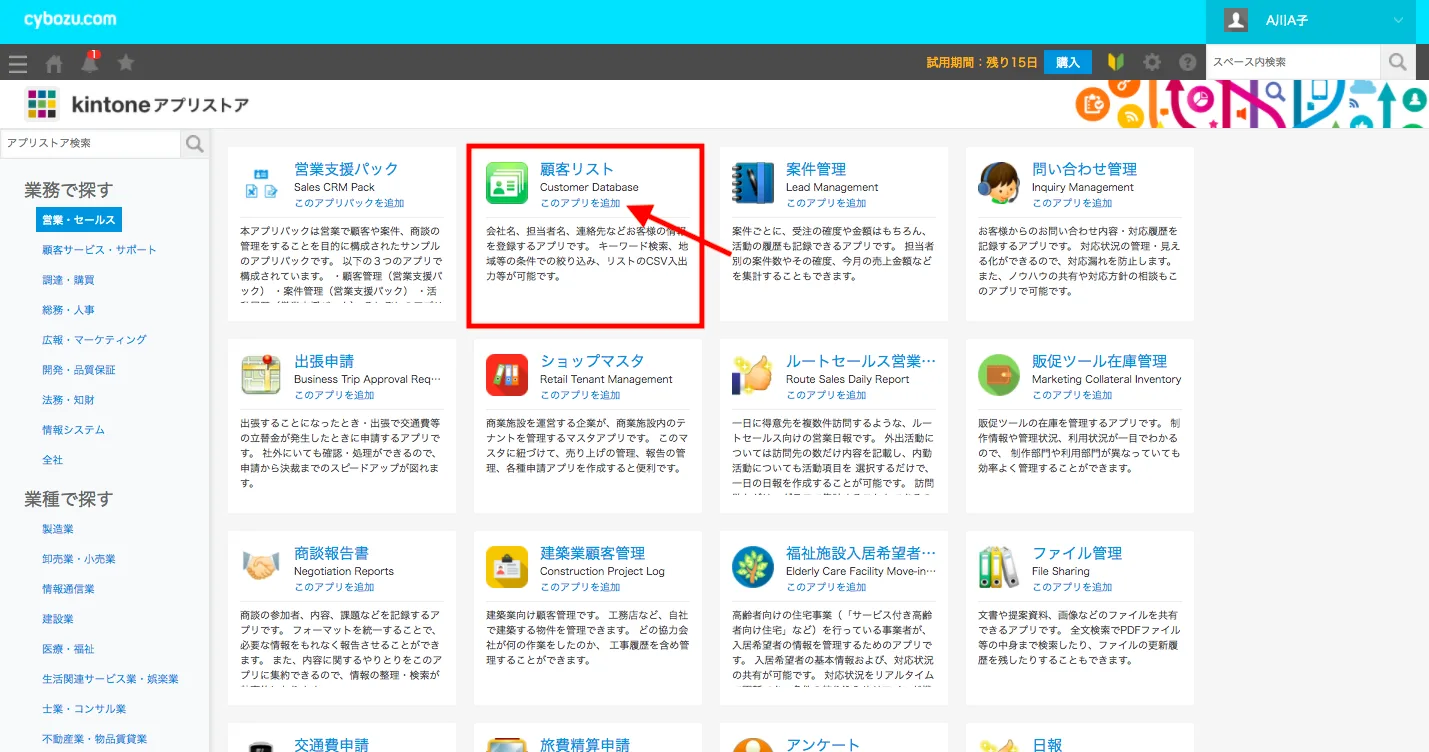
Task: Click the beginner guide leaf icon
Action: point(1116,62)
